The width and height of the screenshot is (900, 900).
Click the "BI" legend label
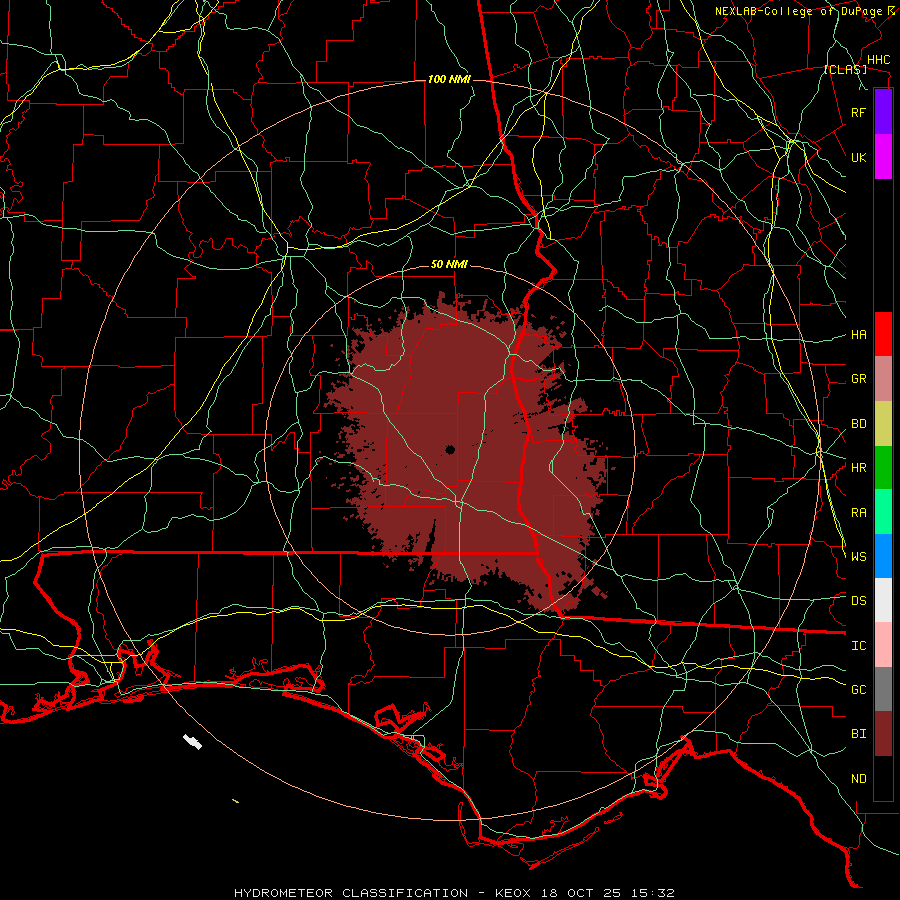[x=859, y=734]
